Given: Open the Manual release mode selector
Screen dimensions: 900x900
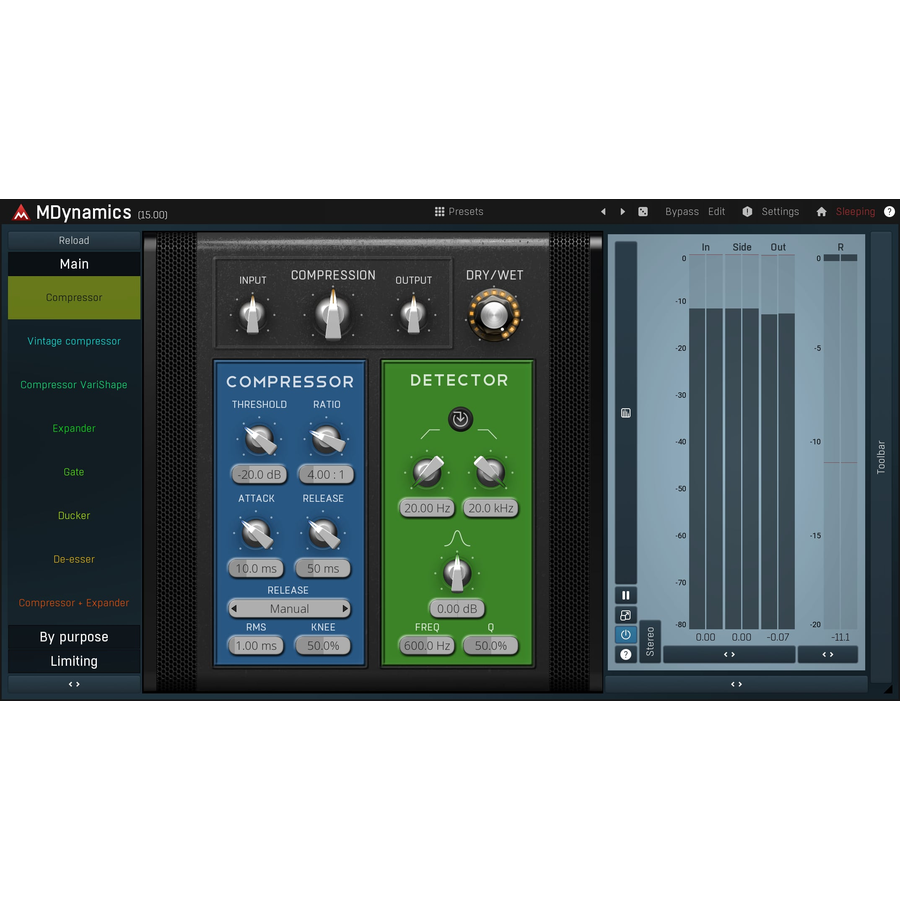Looking at the screenshot, I should click(x=289, y=608).
